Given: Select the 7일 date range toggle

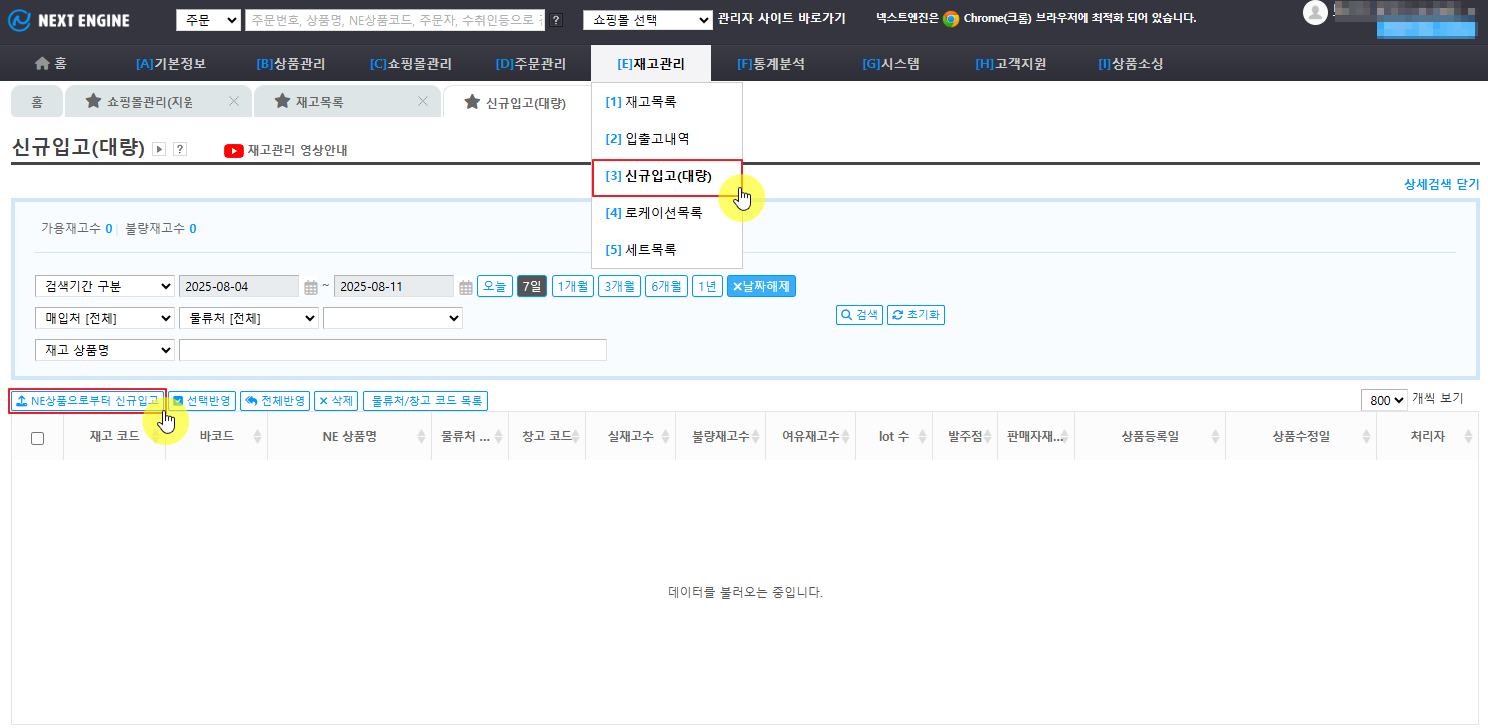Looking at the screenshot, I should 531,286.
